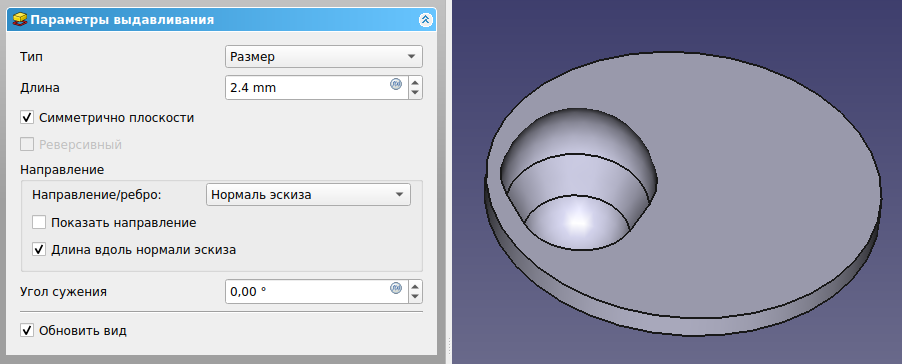
Task: Decrease Длина value with down arrow
Action: click(x=415, y=93)
